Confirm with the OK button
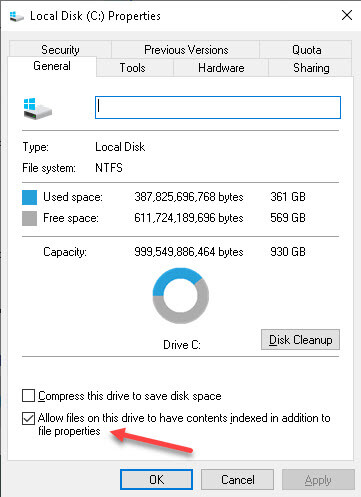 156,480
